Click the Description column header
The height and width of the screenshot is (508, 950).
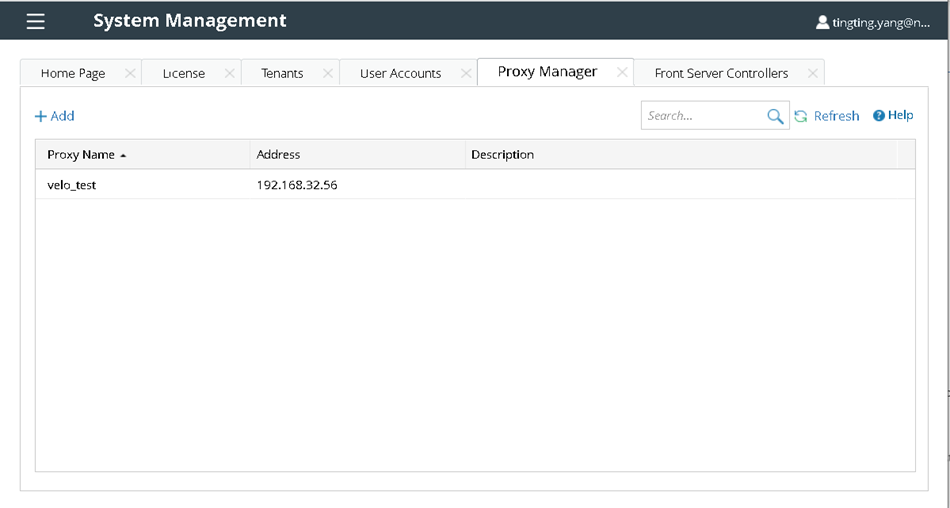coord(503,155)
